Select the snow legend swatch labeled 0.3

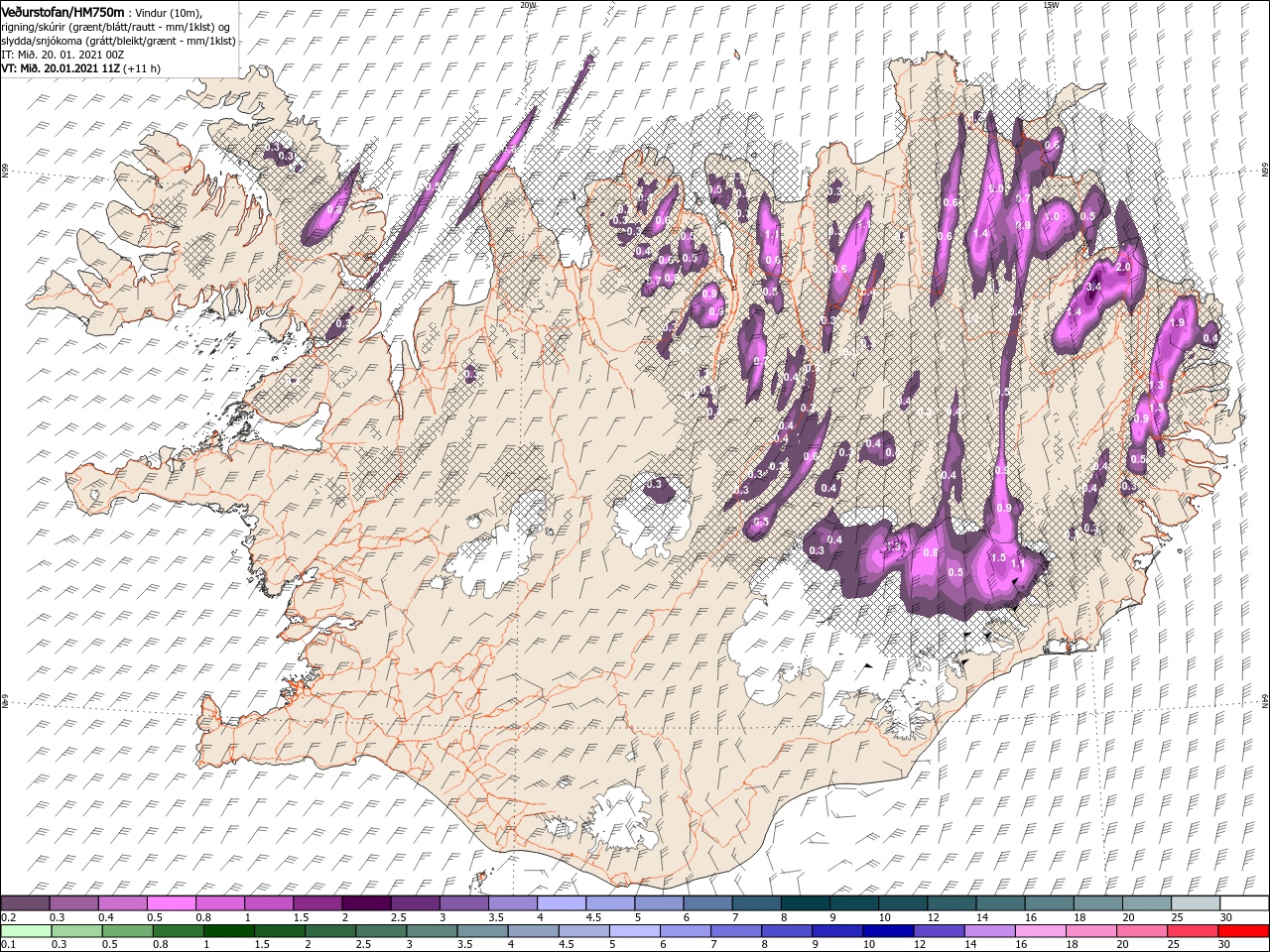[x=74, y=903]
